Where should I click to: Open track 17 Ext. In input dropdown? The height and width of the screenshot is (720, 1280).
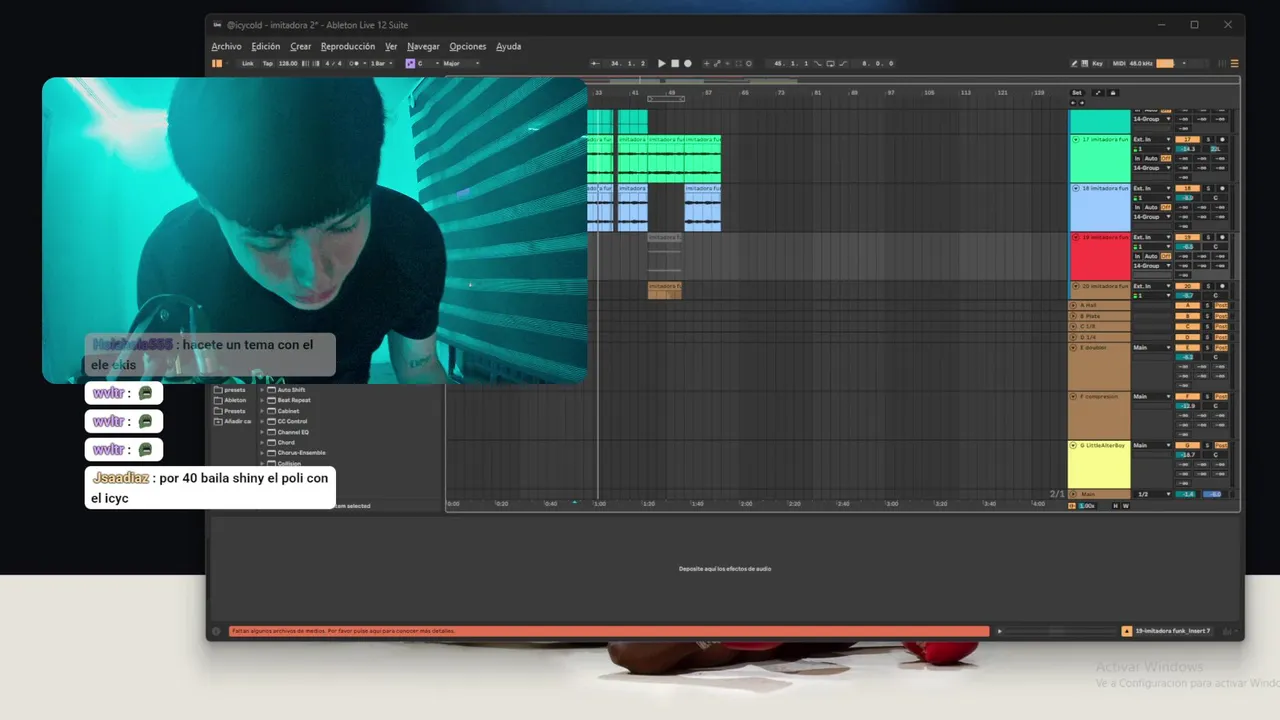pos(1151,139)
